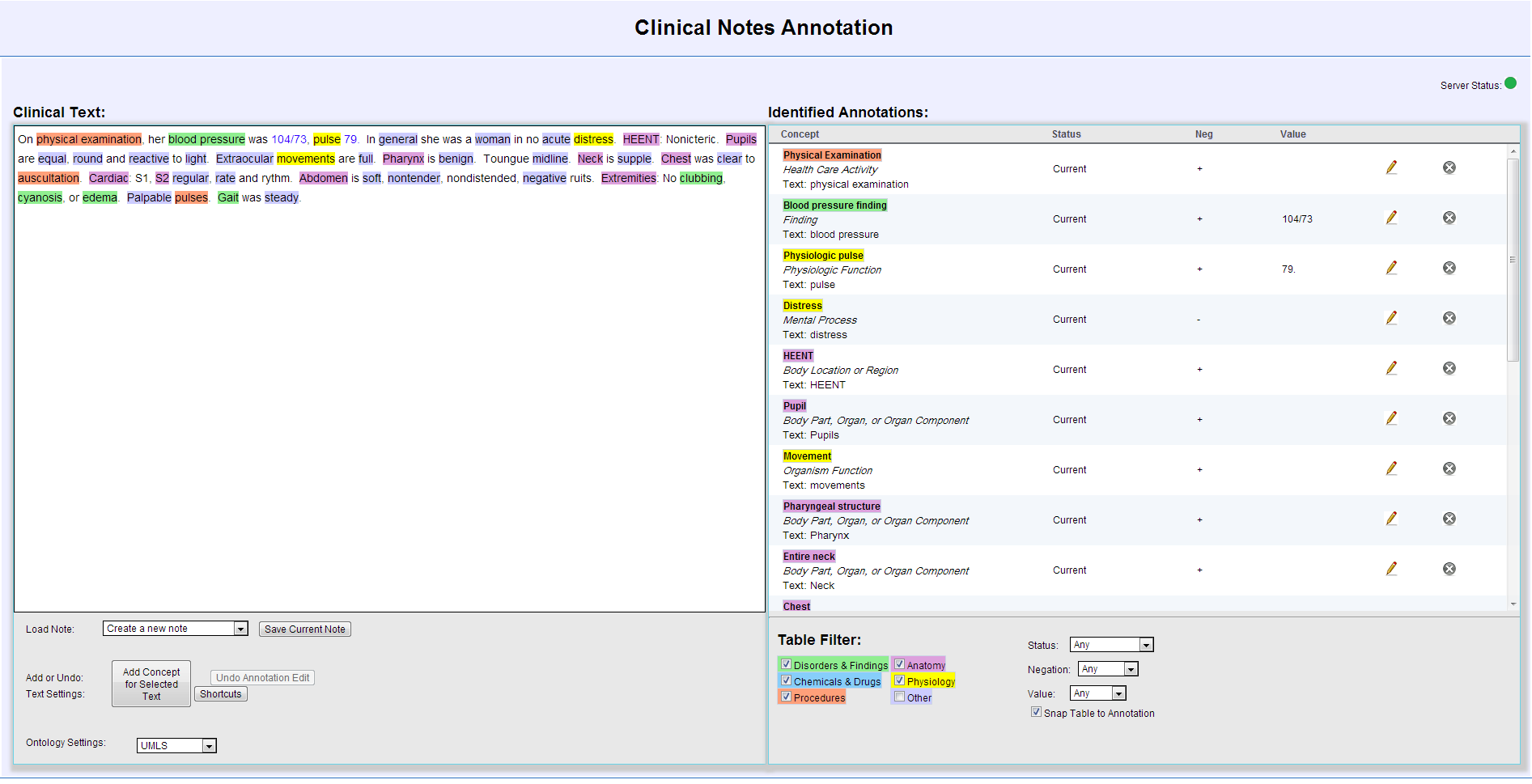
Task: Open the Load Note dropdown
Action: [240, 629]
